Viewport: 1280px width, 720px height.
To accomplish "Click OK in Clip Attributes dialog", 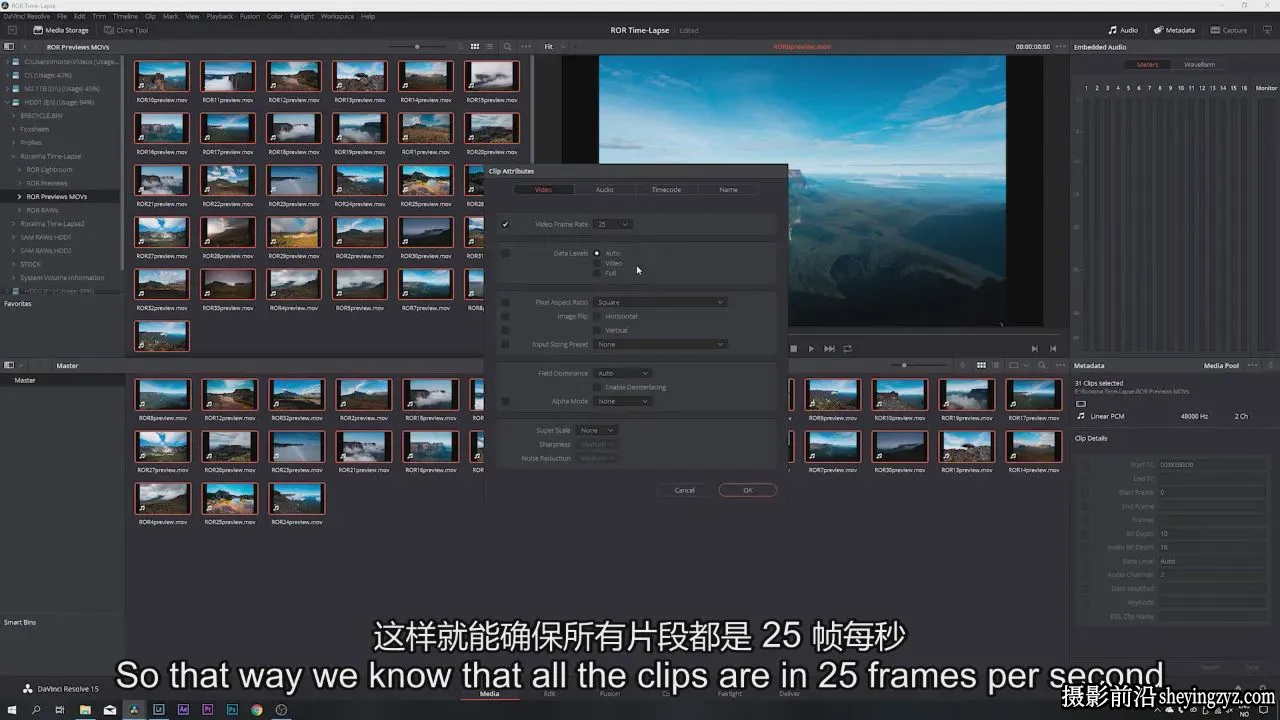I will [747, 490].
